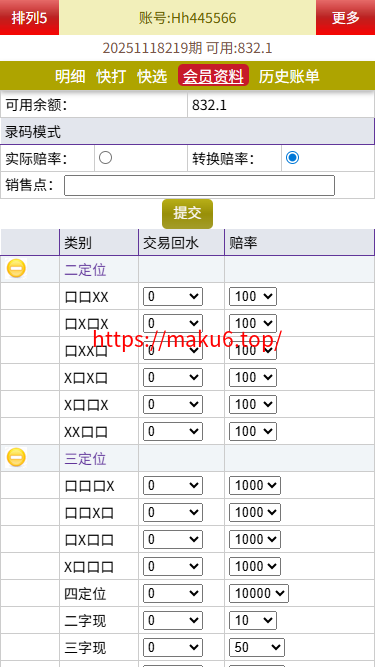The height and width of the screenshot is (667, 375).
Task: Open 交易回水 dropdown for 口口X口
Action: click(x=173, y=513)
